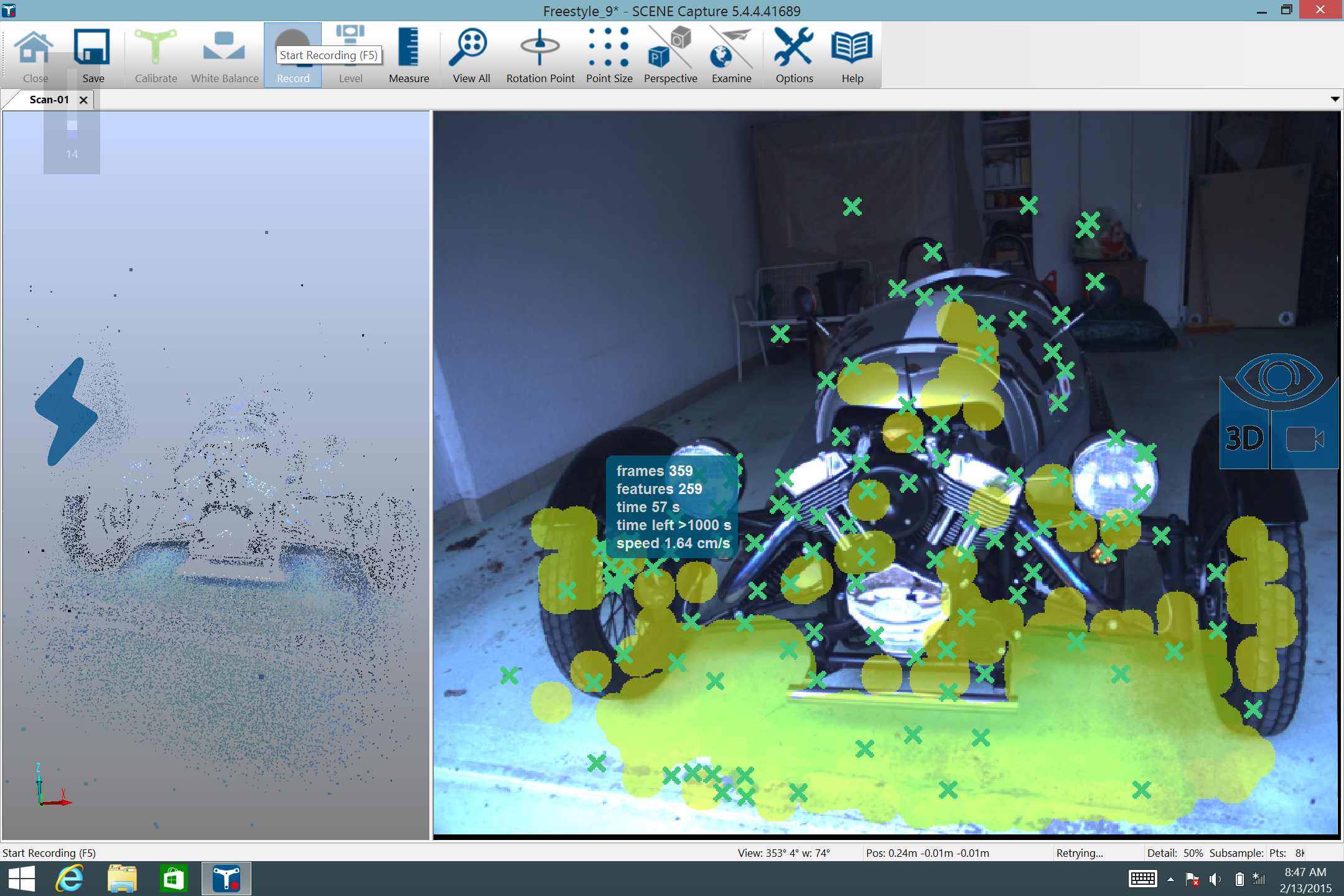1344x896 pixels.
Task: Expand the tab list dropdown arrow
Action: click(x=1335, y=99)
